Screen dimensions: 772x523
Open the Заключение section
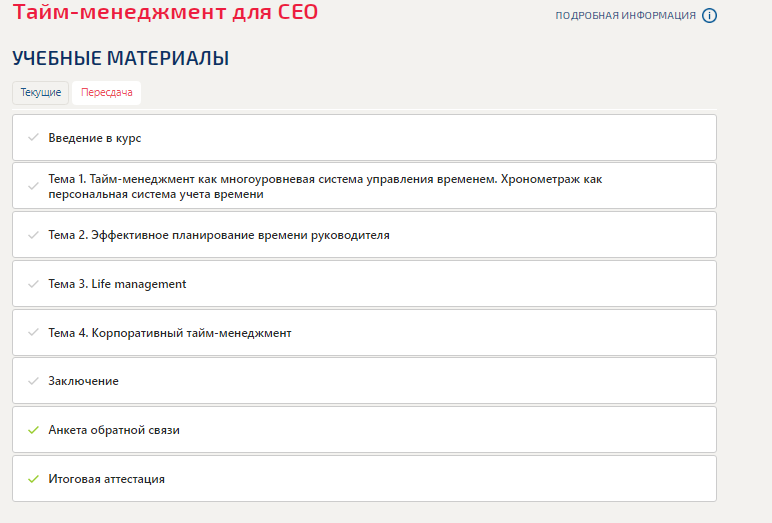(x=364, y=381)
